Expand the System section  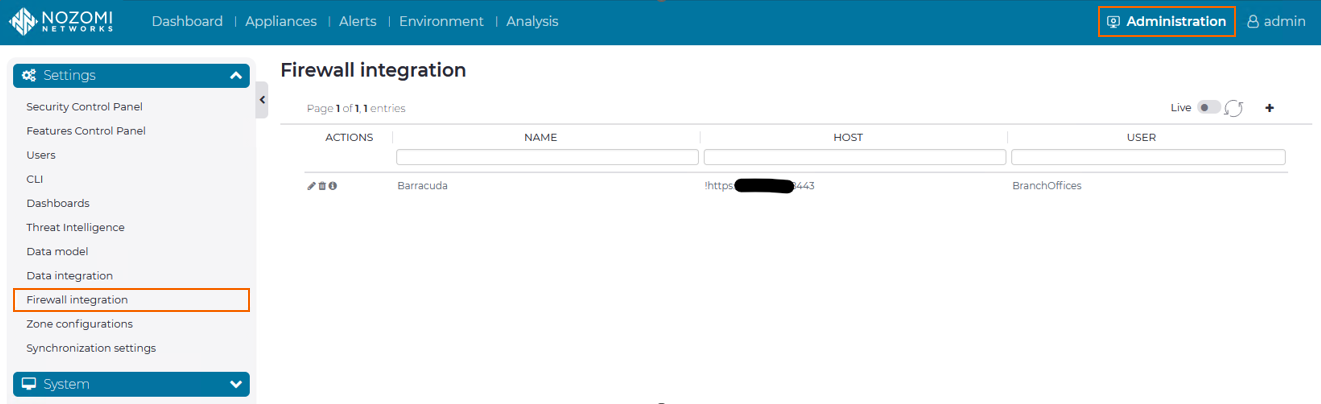pyautogui.click(x=236, y=384)
